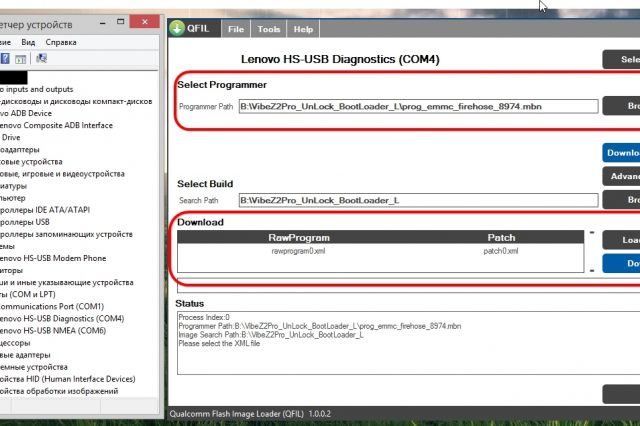Click the 'Please select the XML file' status line
The height and width of the screenshot is (426, 640).
click(x=219, y=344)
